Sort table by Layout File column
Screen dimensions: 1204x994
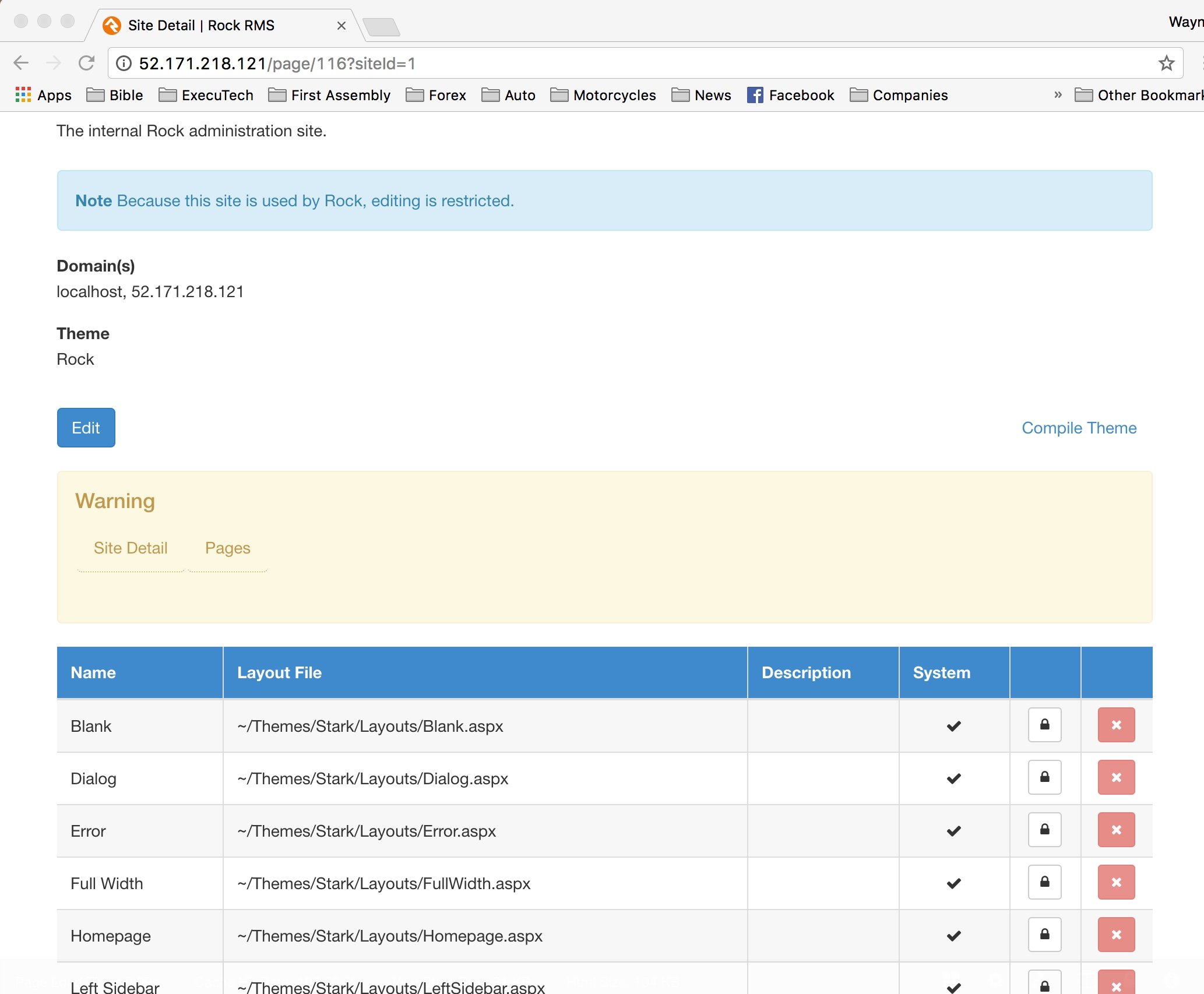279,672
